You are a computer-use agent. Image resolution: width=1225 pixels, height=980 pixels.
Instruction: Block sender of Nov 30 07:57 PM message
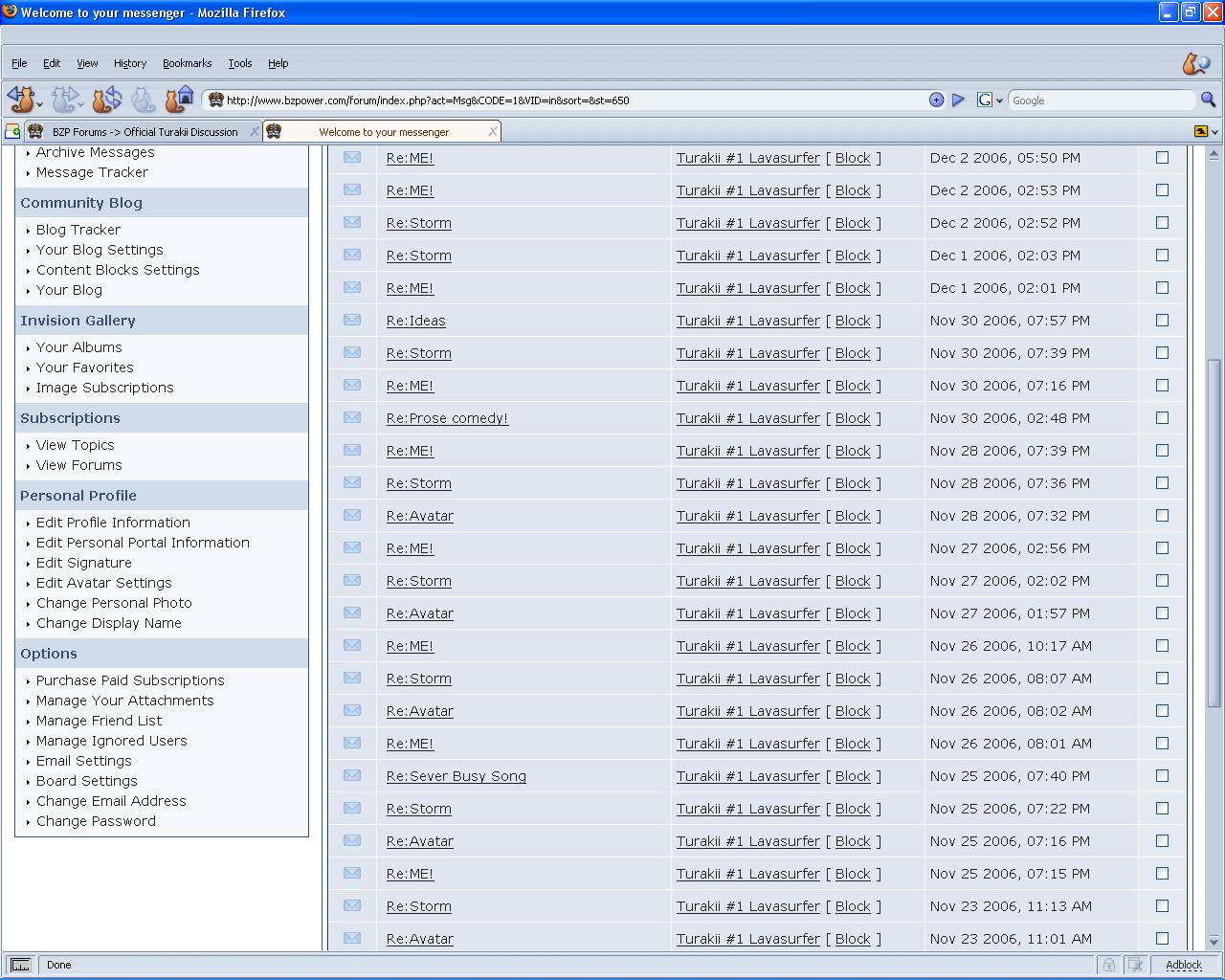[x=853, y=321]
